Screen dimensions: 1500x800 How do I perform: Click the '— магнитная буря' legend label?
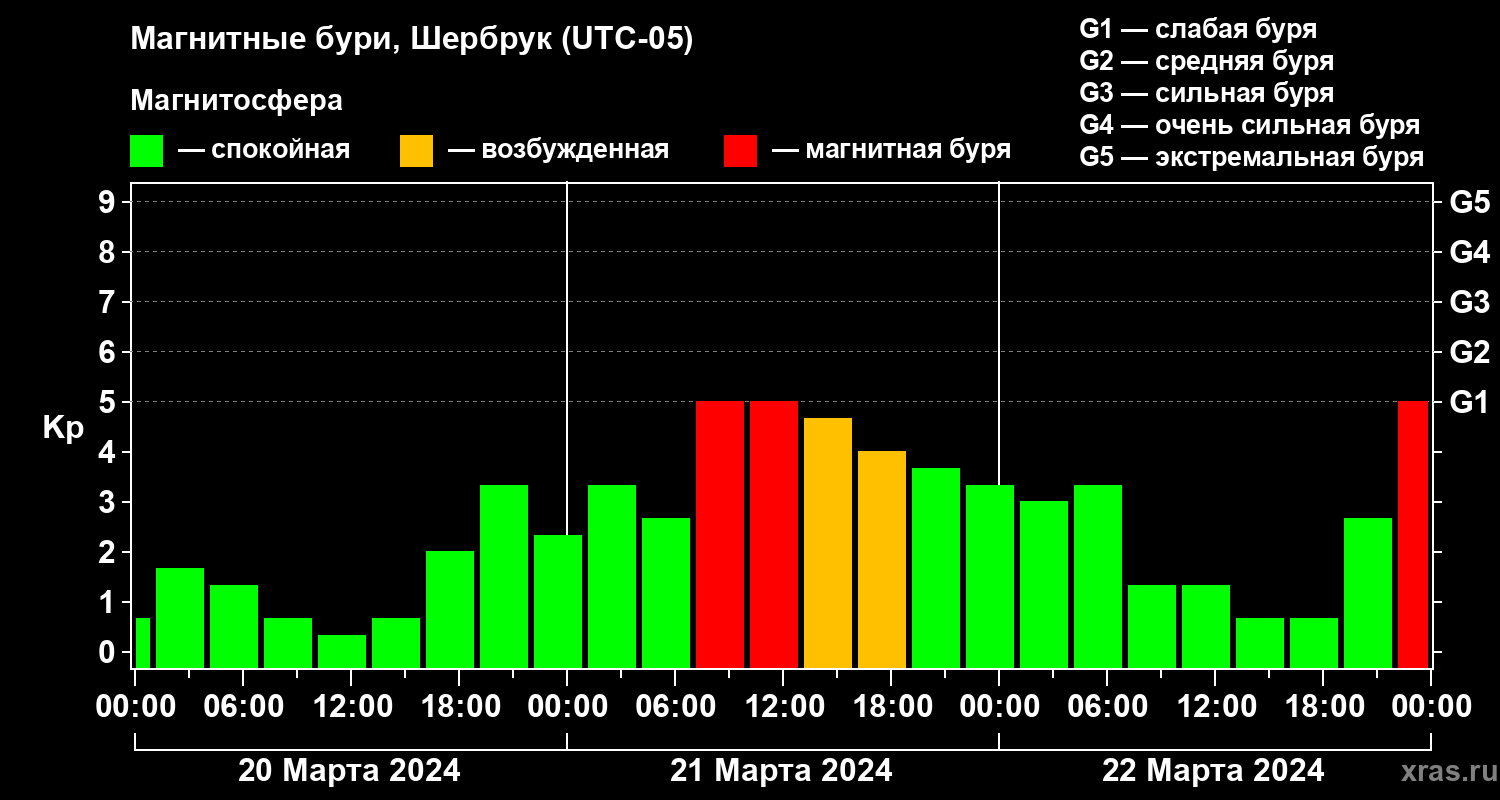pyautogui.click(x=891, y=150)
